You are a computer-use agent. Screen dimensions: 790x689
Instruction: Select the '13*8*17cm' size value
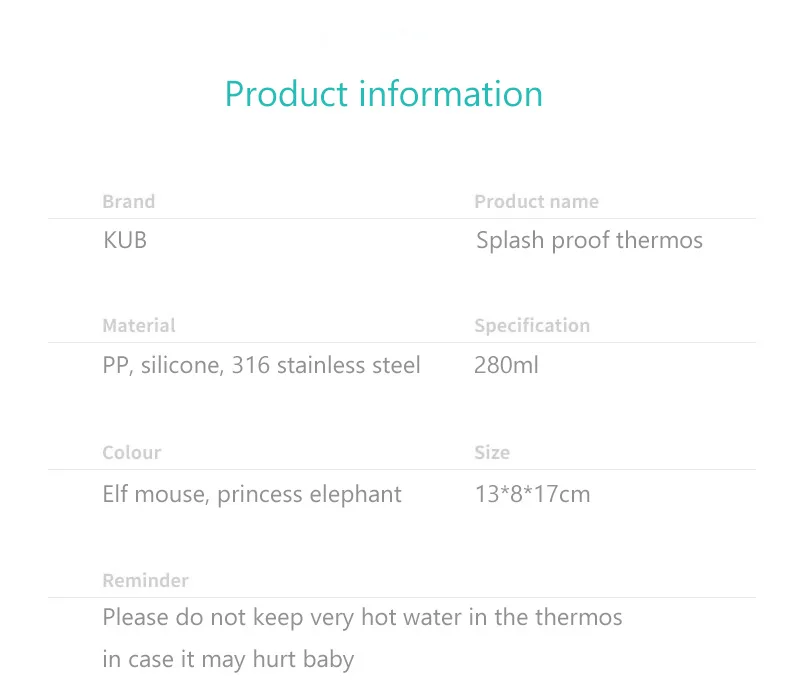(532, 495)
